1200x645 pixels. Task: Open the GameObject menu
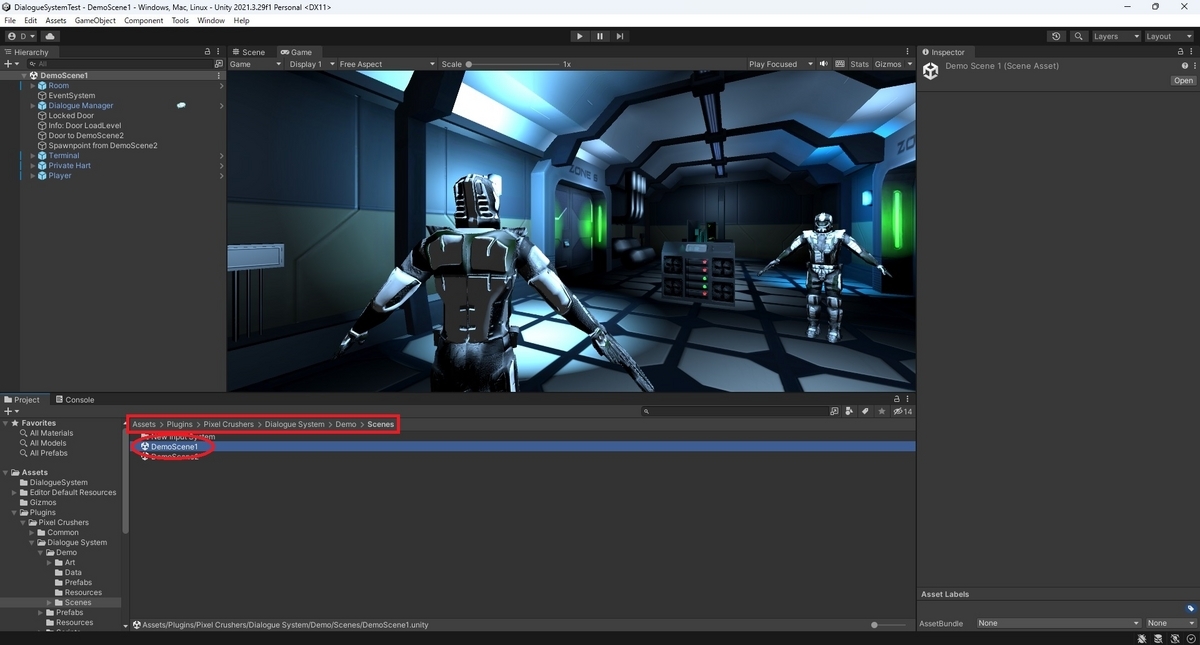(95, 20)
